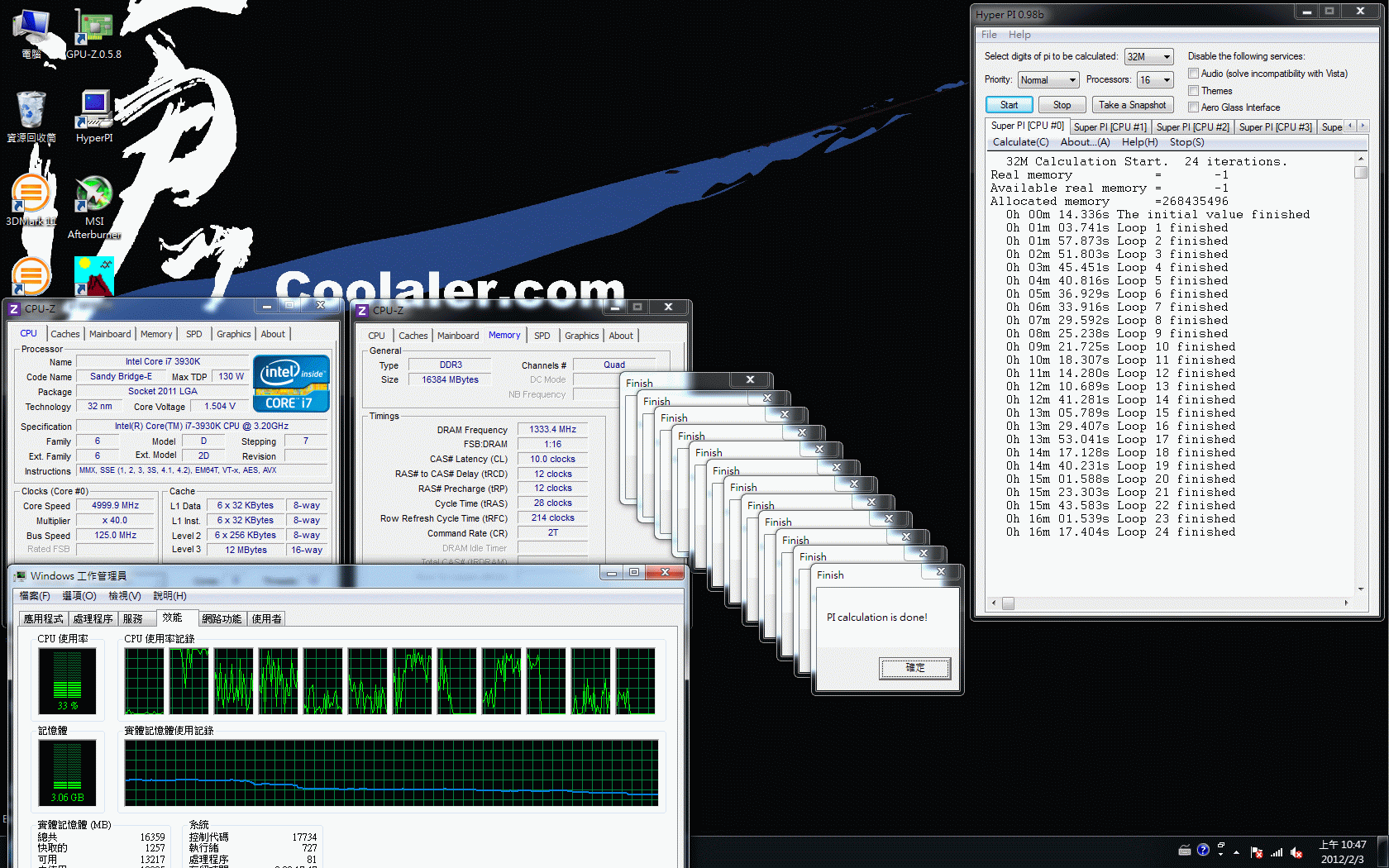This screenshot has height=868, width=1389.
Task: Open the Processors 16 dropdown
Action: coord(1155,80)
